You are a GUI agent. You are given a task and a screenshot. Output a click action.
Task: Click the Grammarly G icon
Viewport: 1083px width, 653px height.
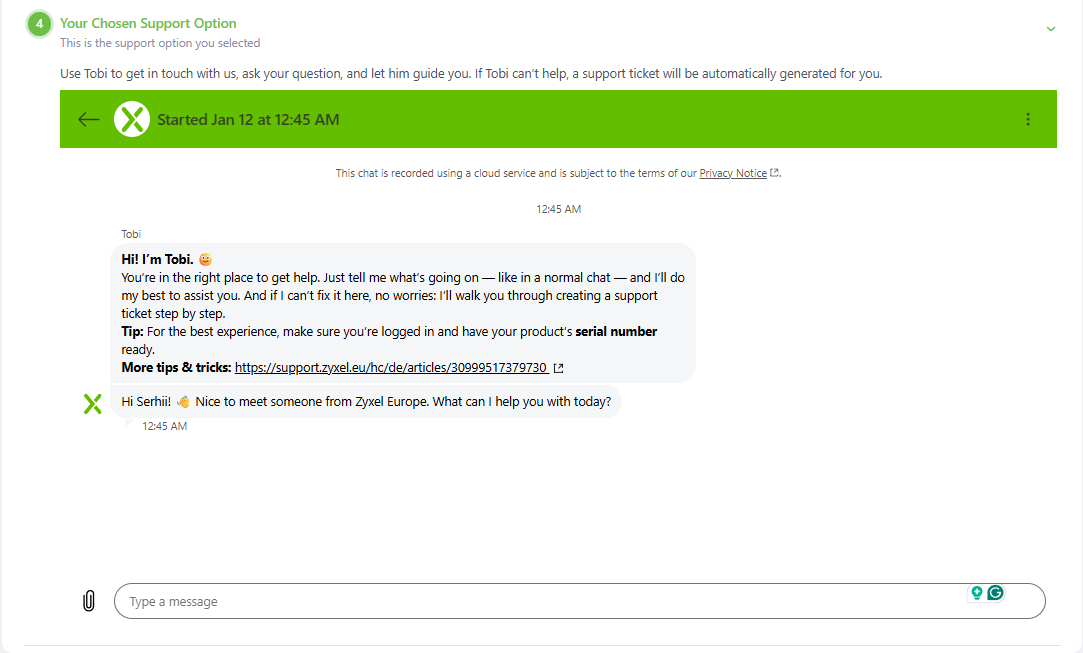pos(995,593)
